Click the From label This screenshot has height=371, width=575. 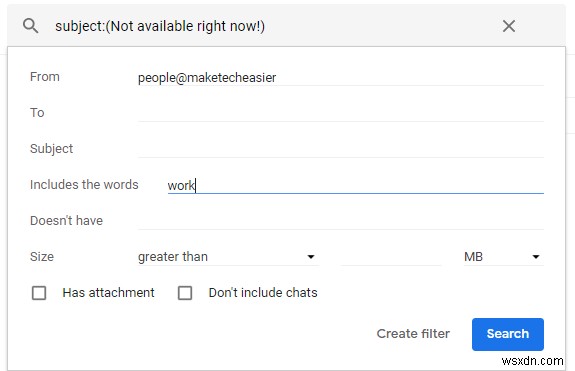click(45, 77)
